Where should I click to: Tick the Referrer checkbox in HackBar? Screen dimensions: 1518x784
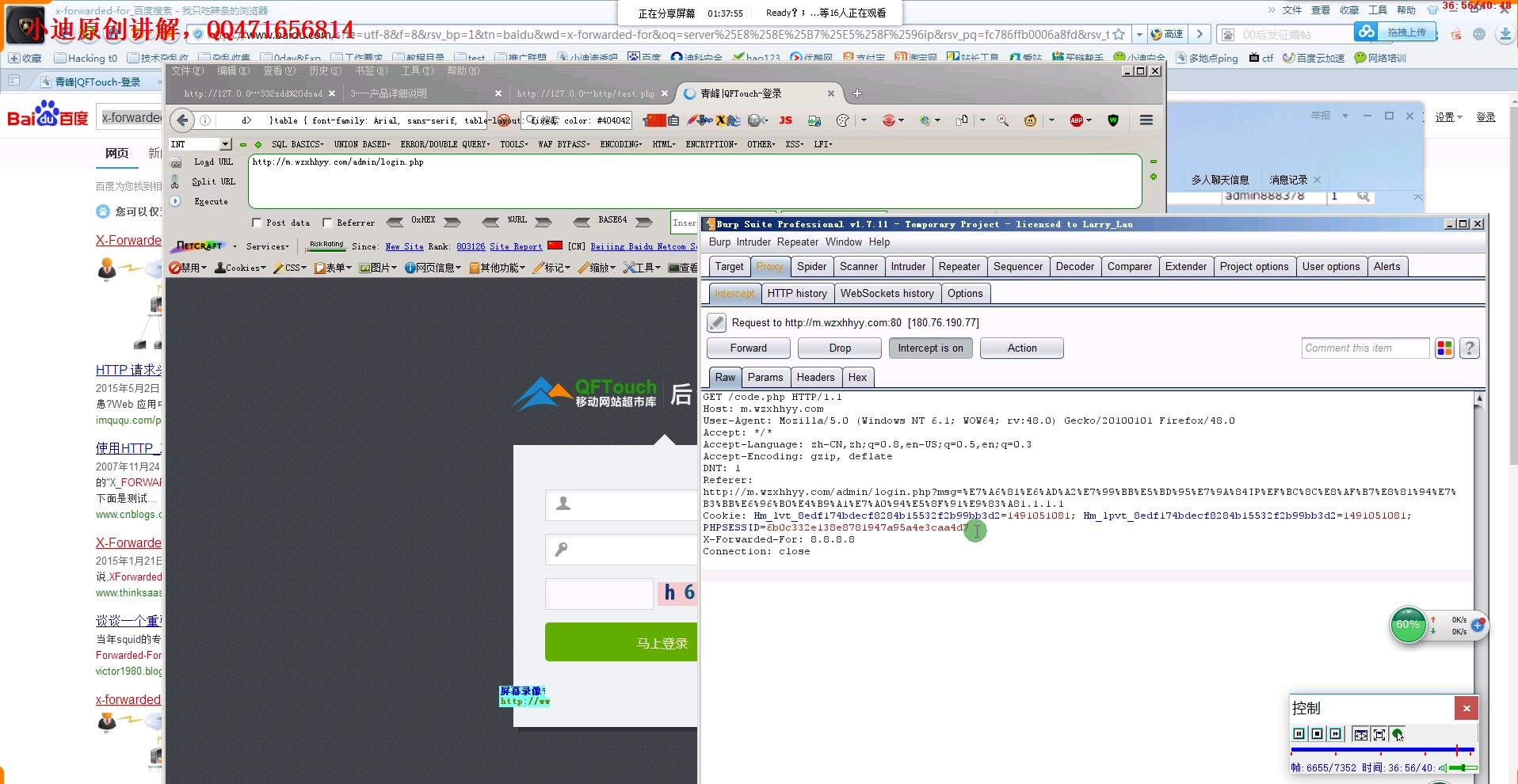pyautogui.click(x=327, y=223)
